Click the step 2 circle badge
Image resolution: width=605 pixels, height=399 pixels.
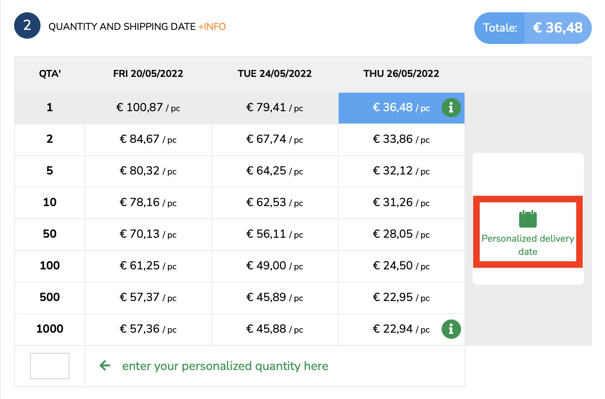[27, 26]
